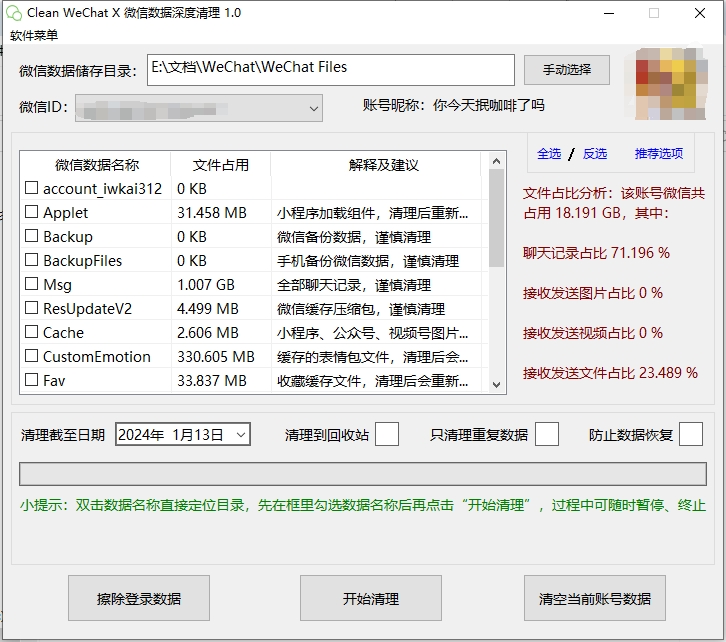Screen dimensions: 726x642
Task: Click the 全选 link
Action: coord(549,154)
